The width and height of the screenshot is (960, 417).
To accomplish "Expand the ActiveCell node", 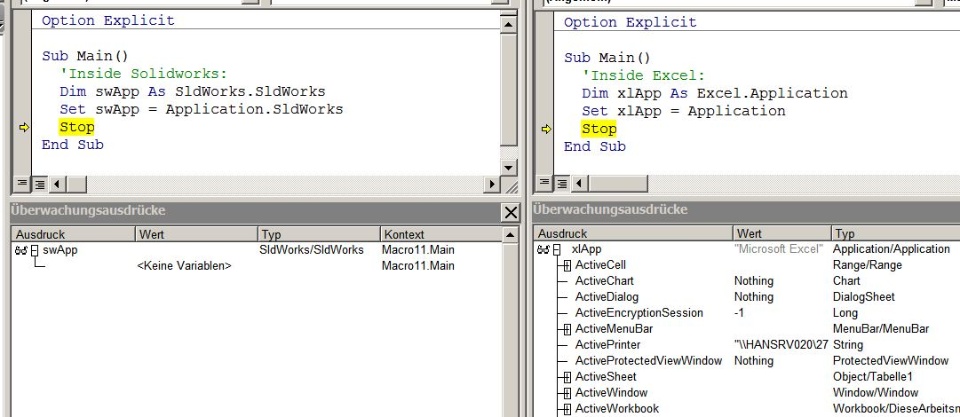I will pyautogui.click(x=567, y=266).
